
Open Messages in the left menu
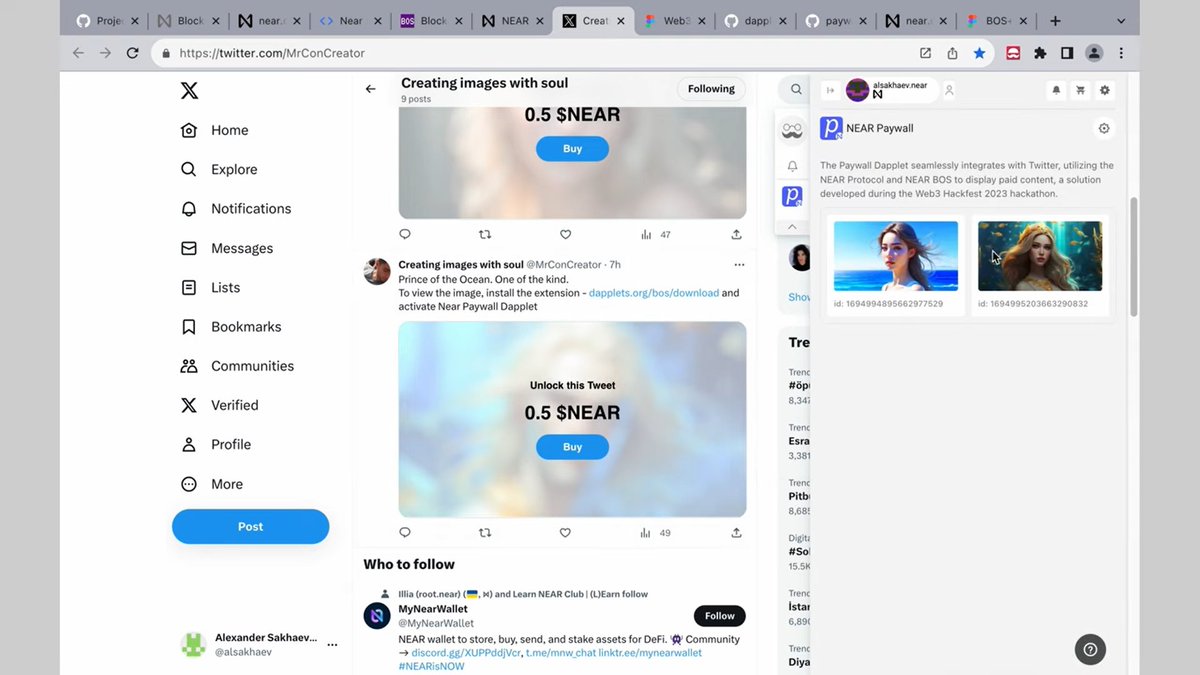226,248
